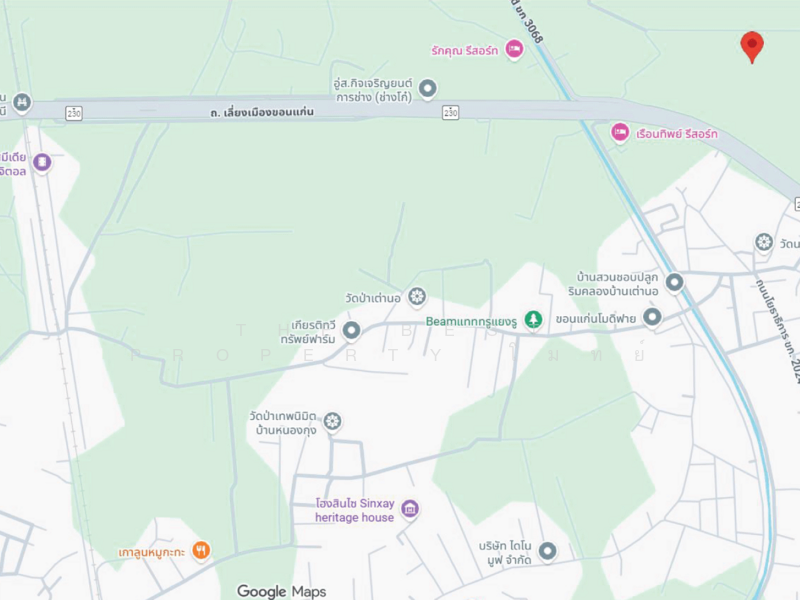Click the 230 route shield near center

click(451, 112)
